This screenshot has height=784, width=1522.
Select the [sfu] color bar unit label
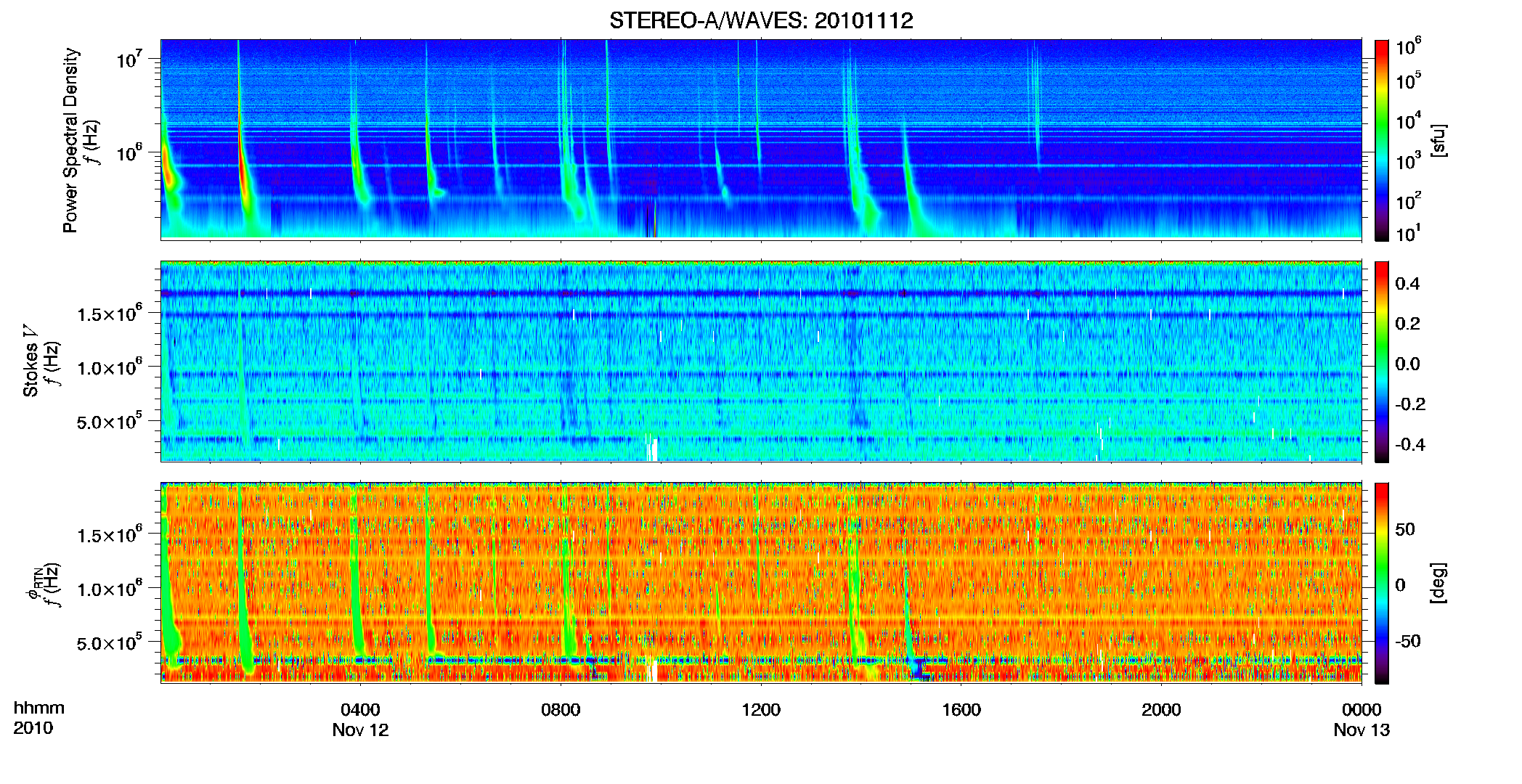click(1438, 140)
